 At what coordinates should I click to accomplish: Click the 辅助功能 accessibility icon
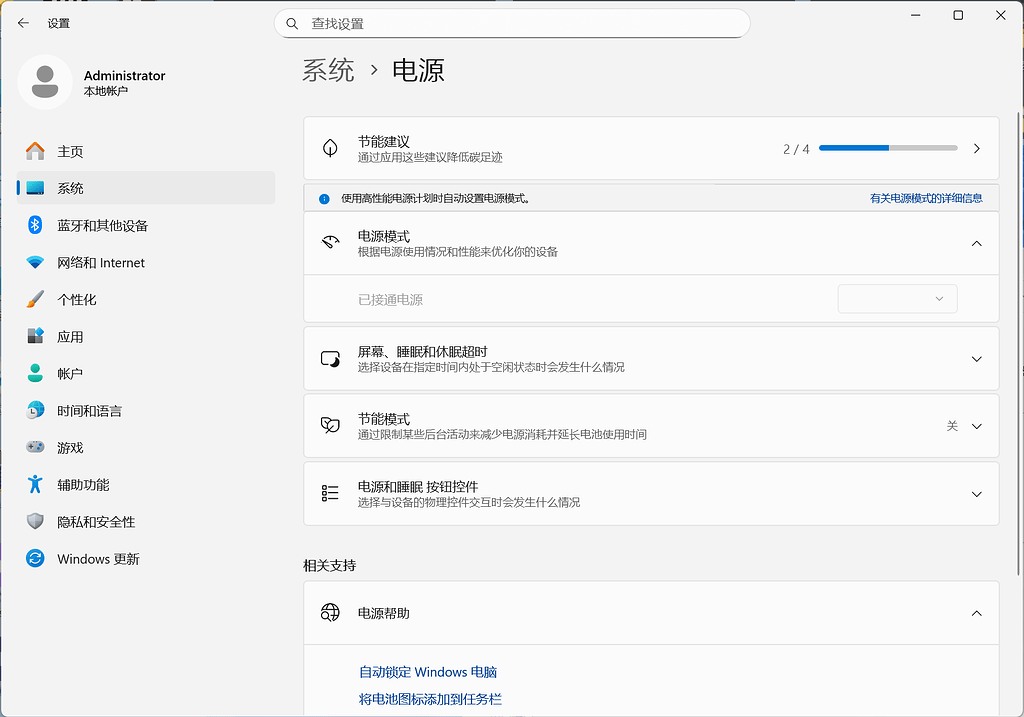coord(35,485)
